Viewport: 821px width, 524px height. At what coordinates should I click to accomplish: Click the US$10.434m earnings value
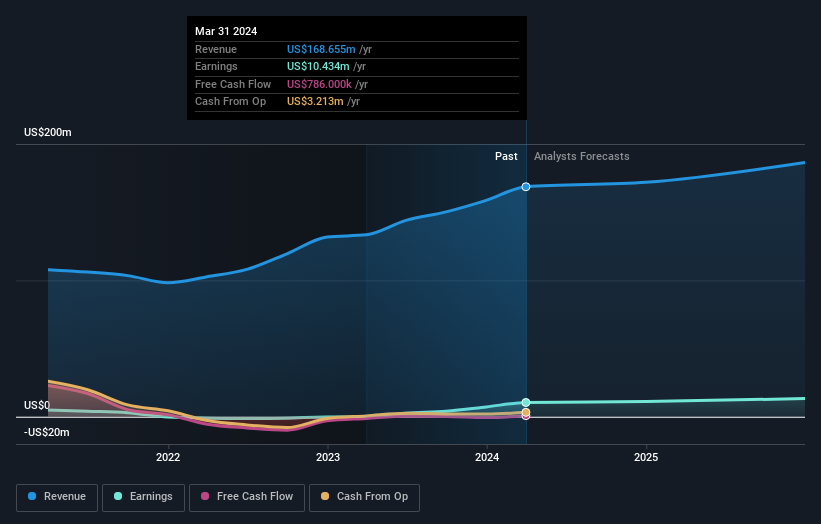(x=318, y=66)
